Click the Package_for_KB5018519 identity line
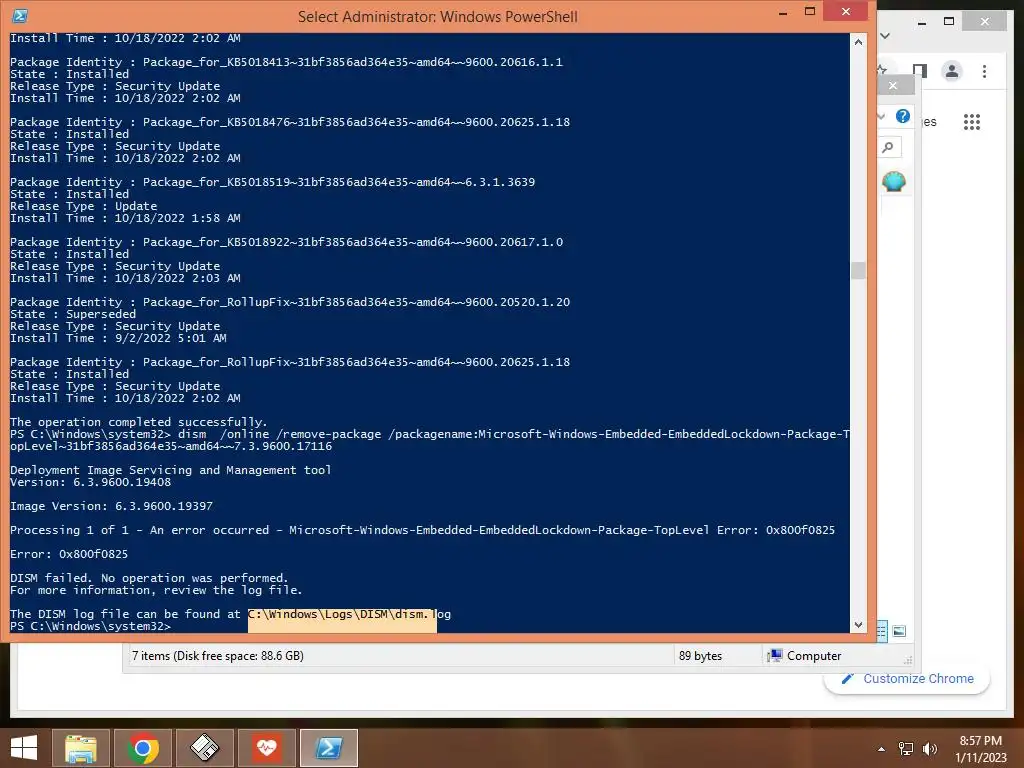This screenshot has width=1024, height=768. 272,182
